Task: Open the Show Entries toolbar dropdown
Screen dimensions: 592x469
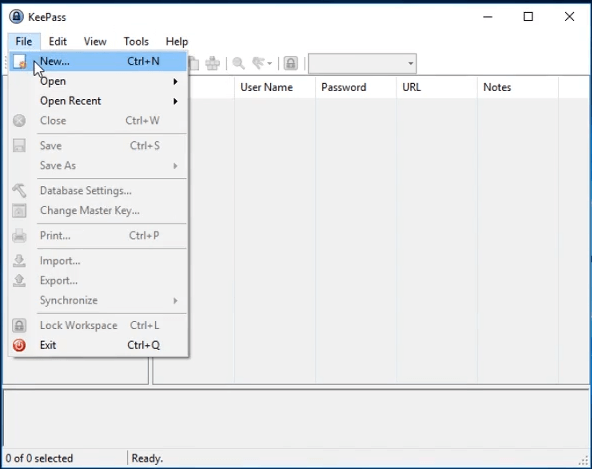Action: (x=262, y=63)
